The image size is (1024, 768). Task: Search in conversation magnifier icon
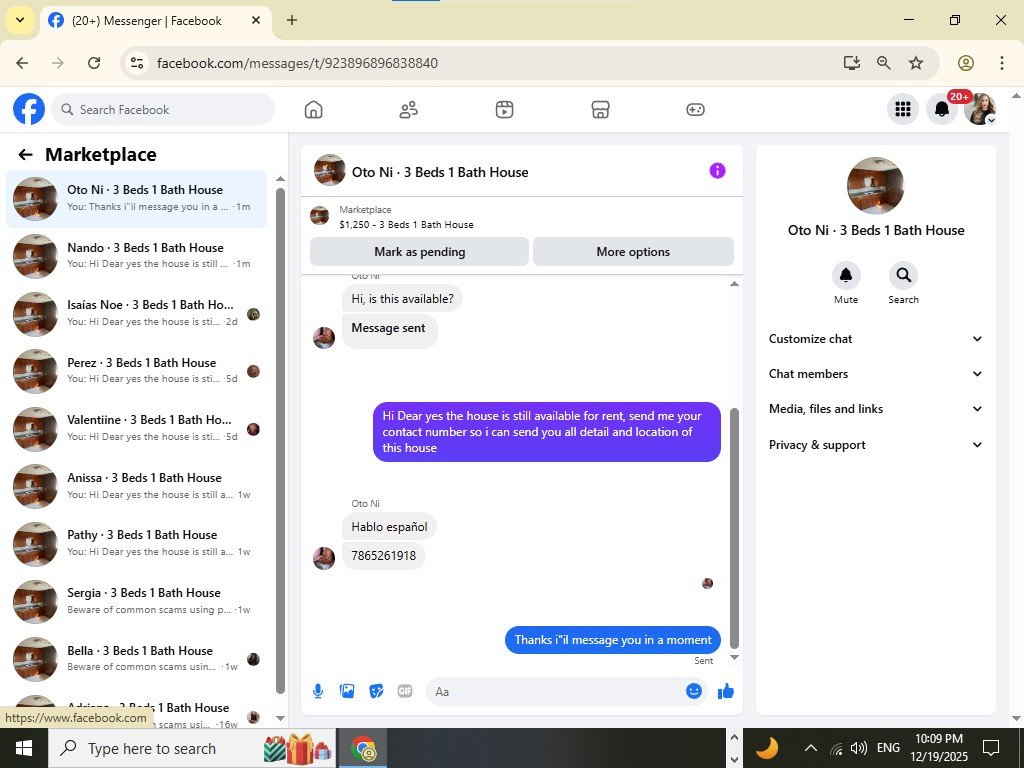coord(903,275)
